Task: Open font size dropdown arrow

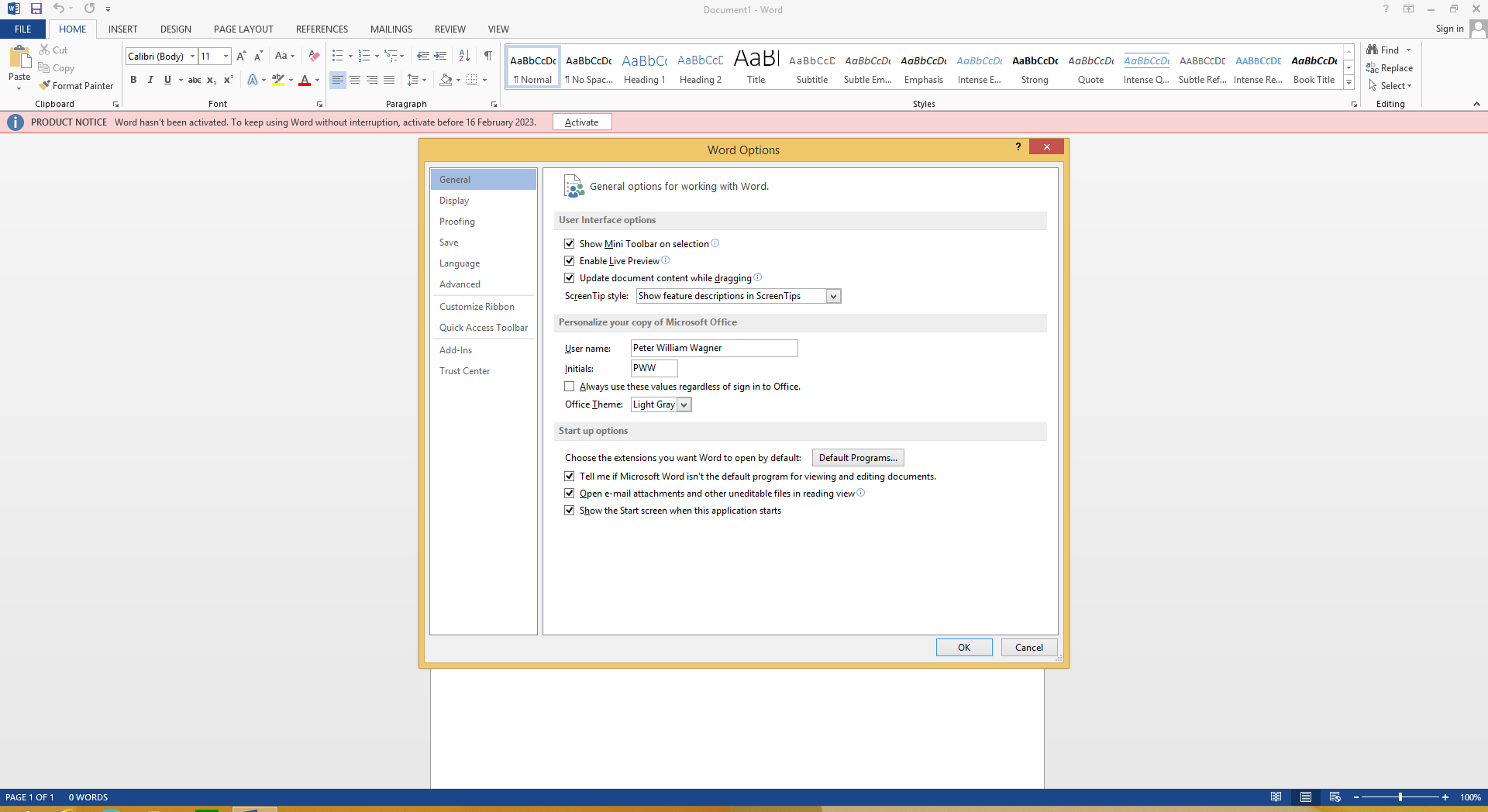Action: pos(226,56)
